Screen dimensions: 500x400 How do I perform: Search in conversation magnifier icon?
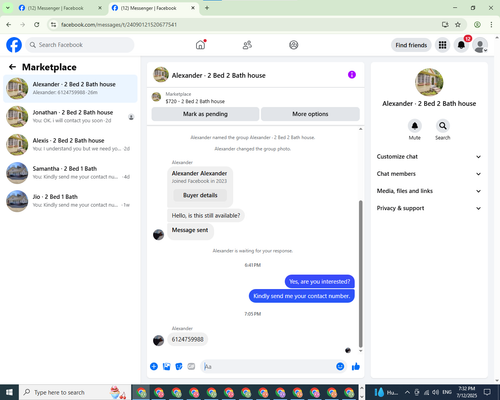pyautogui.click(x=443, y=126)
